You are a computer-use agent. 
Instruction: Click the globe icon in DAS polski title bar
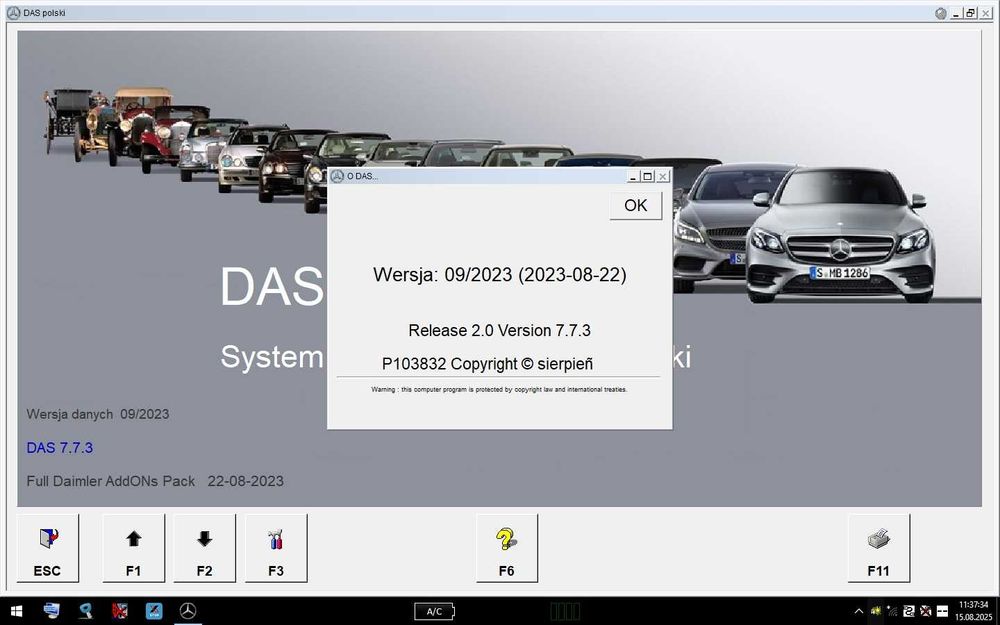tap(941, 13)
